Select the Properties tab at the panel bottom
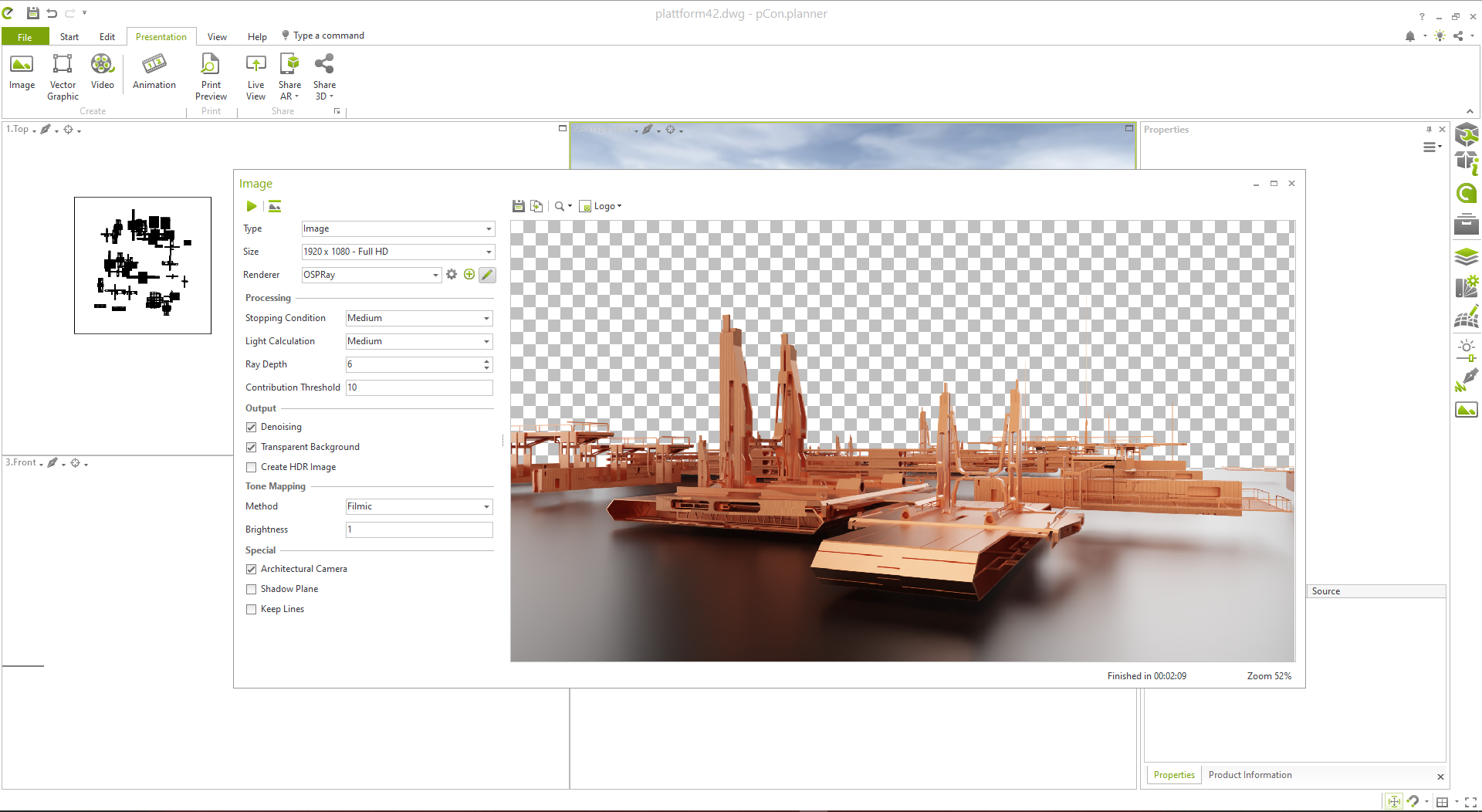 1174,775
